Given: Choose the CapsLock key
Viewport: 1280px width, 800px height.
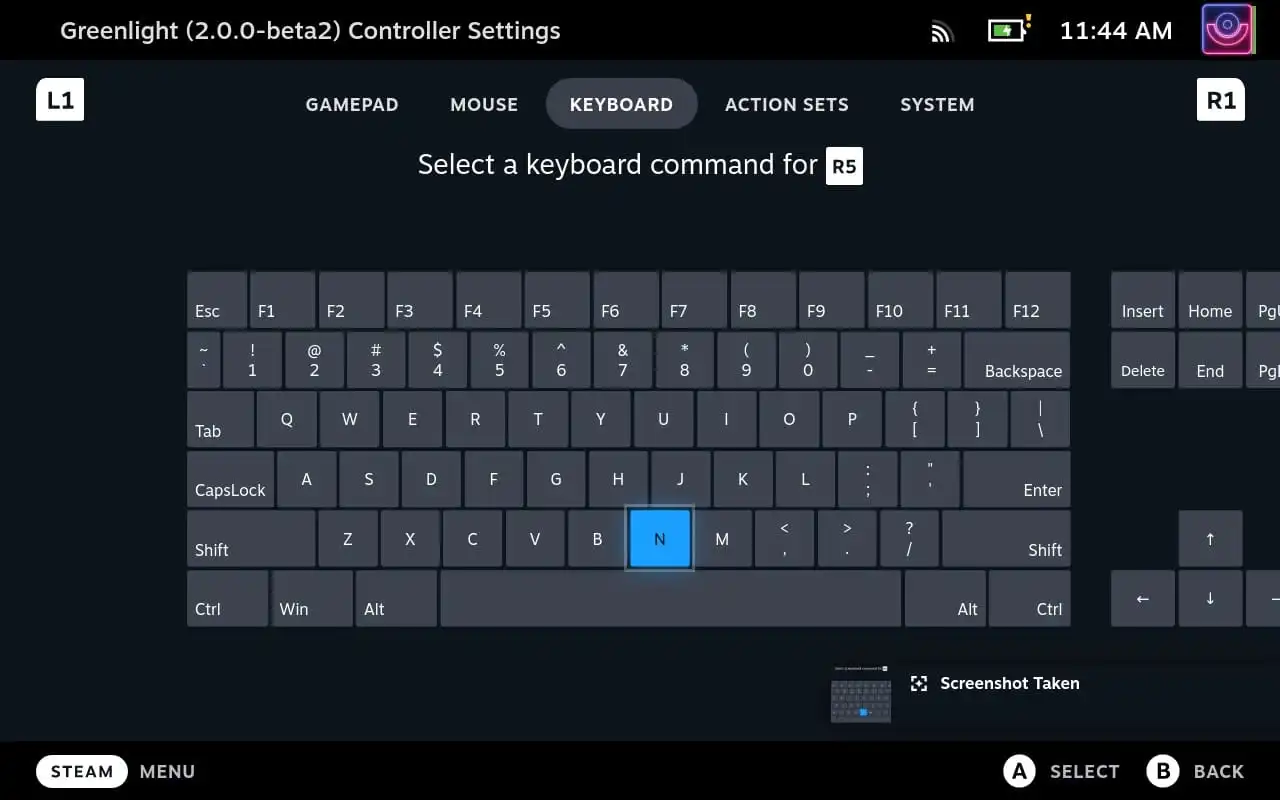Looking at the screenshot, I should coord(230,479).
